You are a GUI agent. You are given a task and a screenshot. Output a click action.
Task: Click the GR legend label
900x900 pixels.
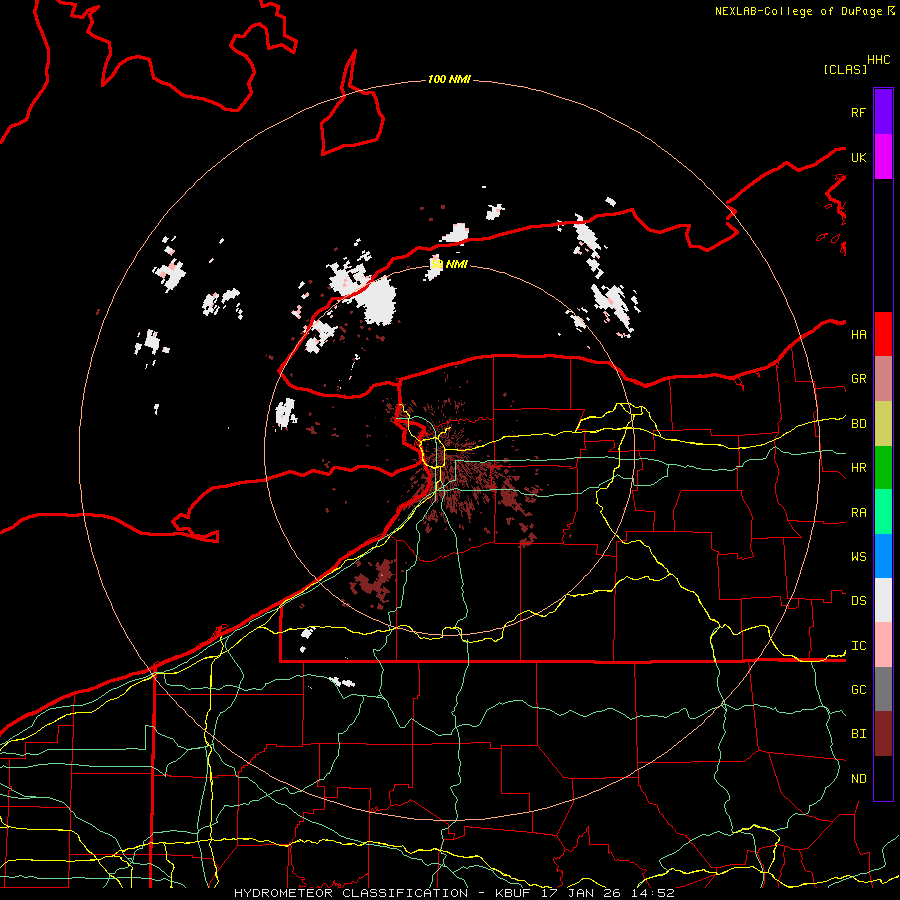click(x=858, y=379)
